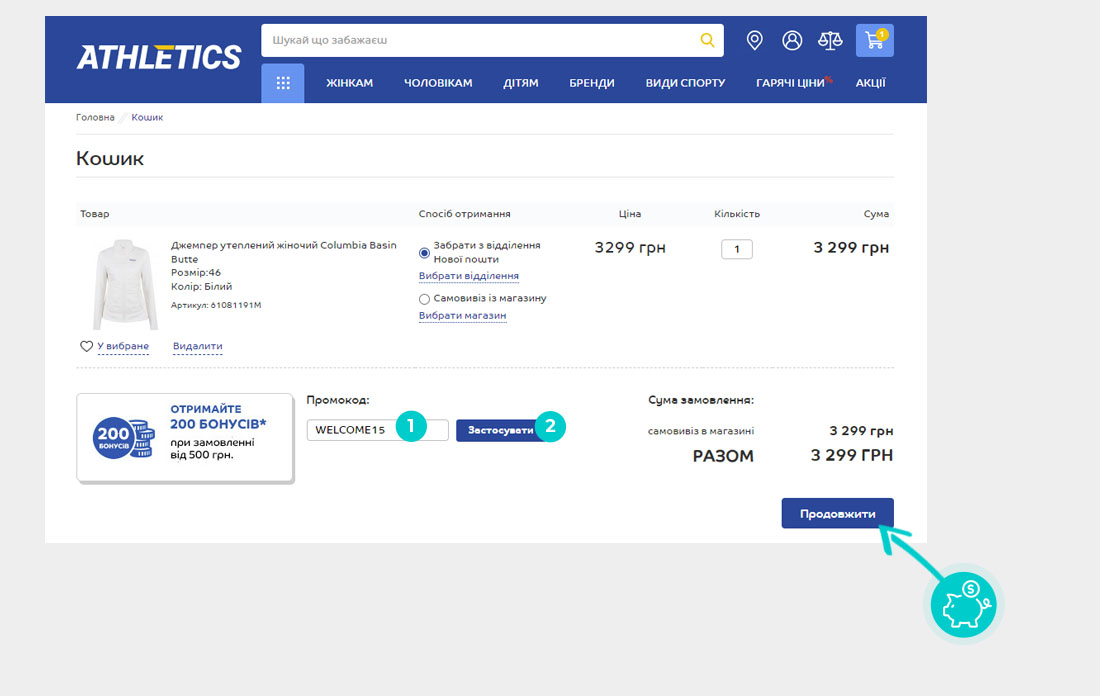Click the 'Спосіб отримання' column header
The image size is (1100, 696).
(464, 214)
